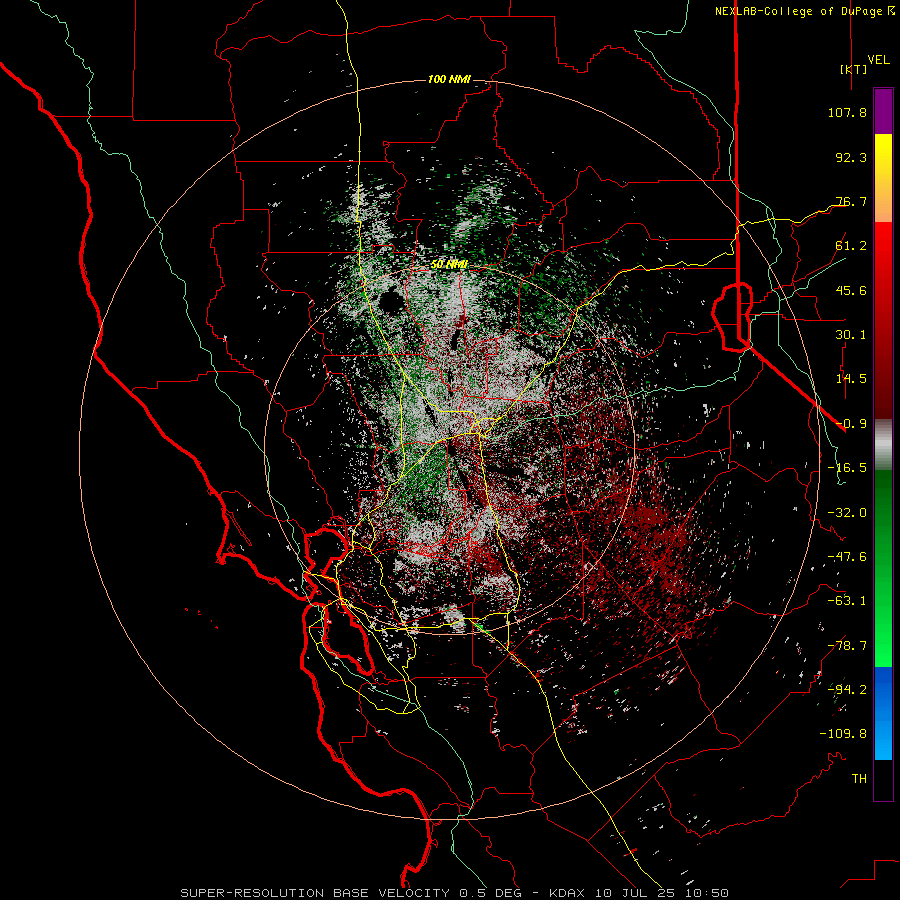
Task: Select the 92.3 velocity label
Action: [x=851, y=157]
